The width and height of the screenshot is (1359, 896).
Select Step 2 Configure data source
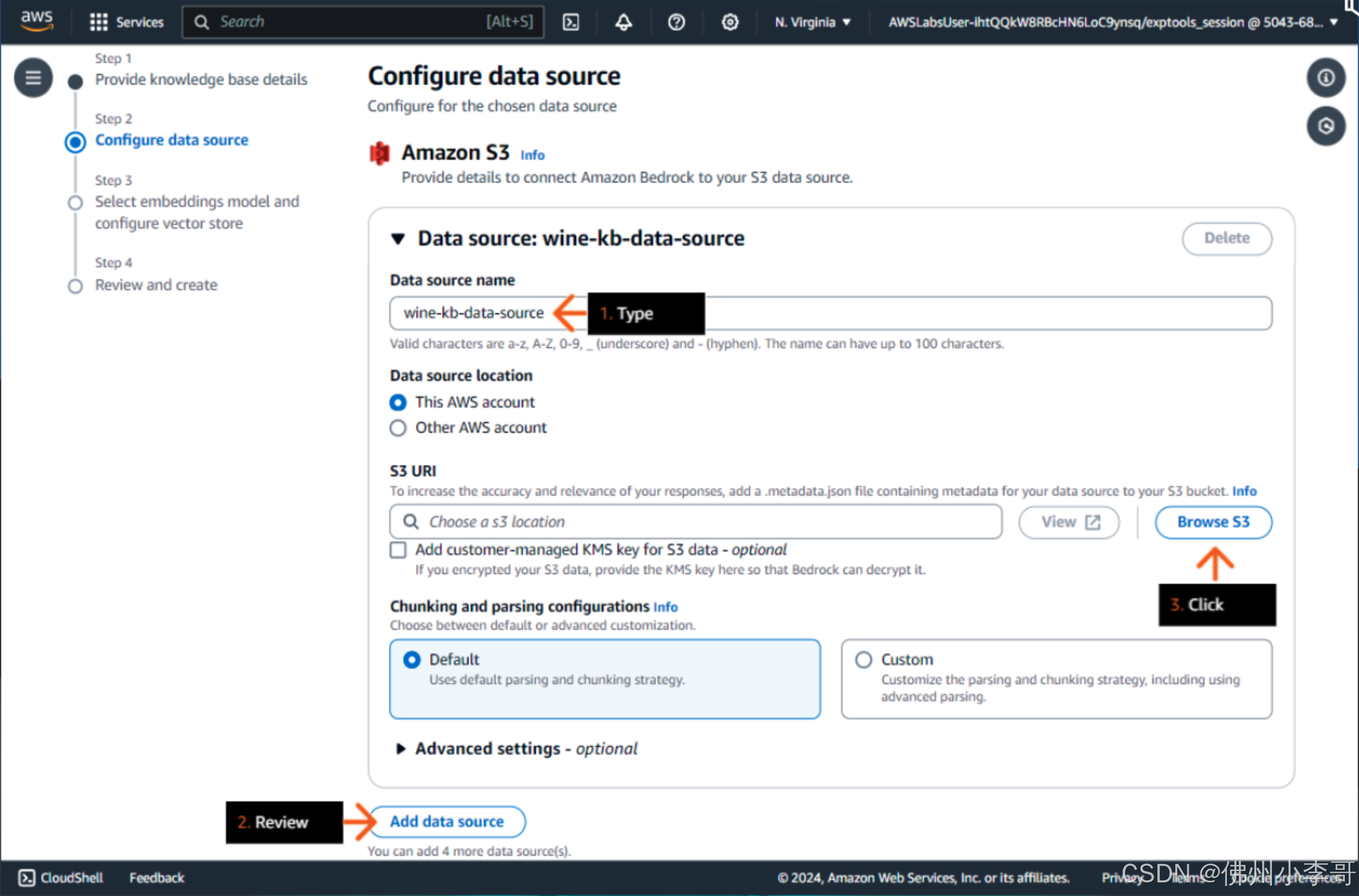(x=171, y=140)
